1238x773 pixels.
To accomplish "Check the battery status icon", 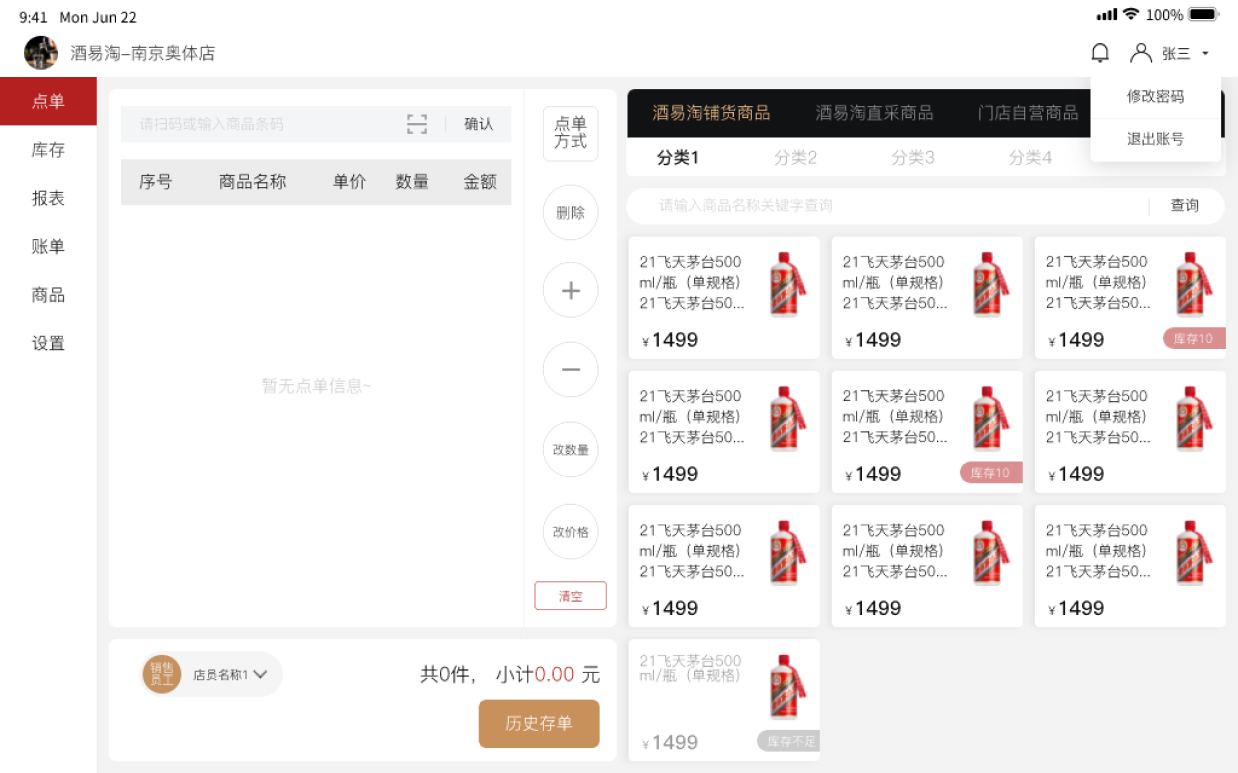I will (x=1203, y=15).
